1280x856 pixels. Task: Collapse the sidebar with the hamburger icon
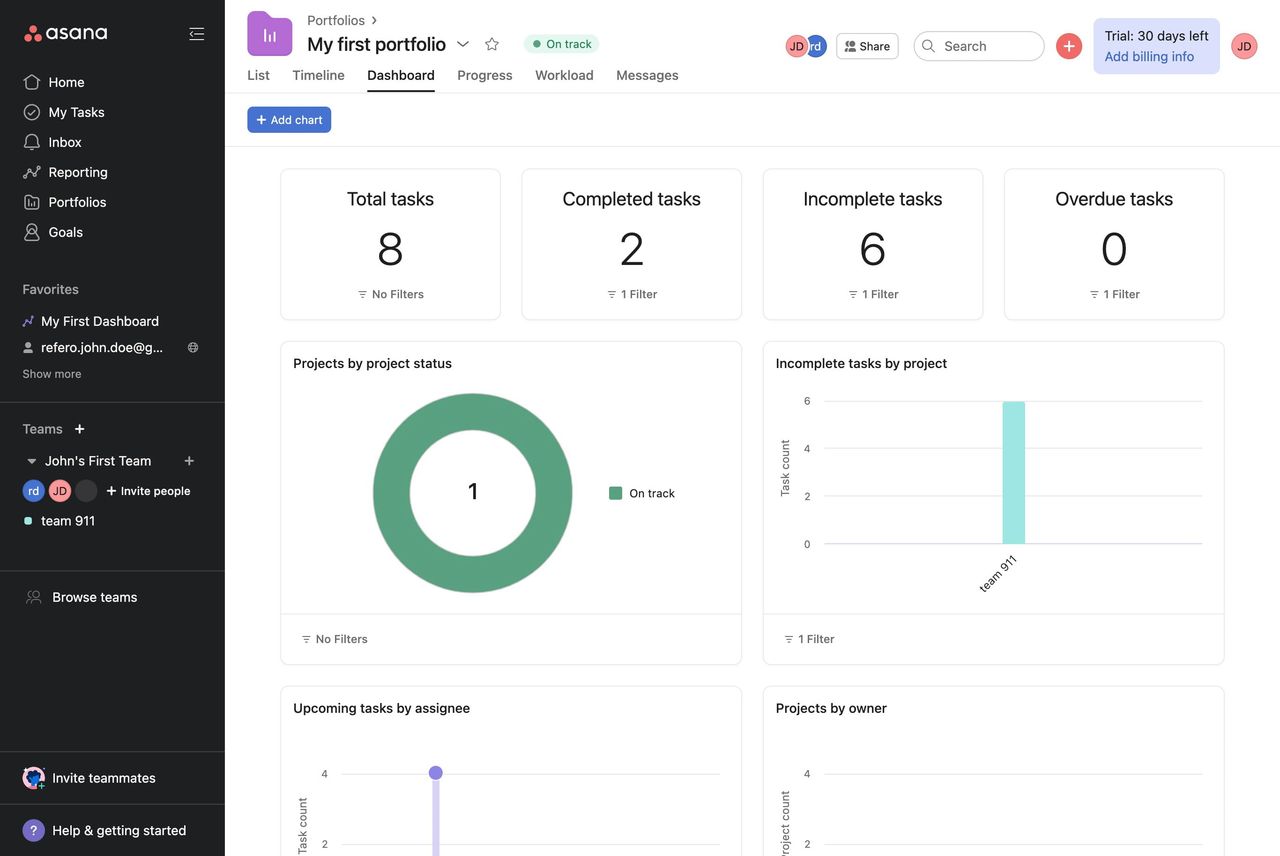pos(196,34)
